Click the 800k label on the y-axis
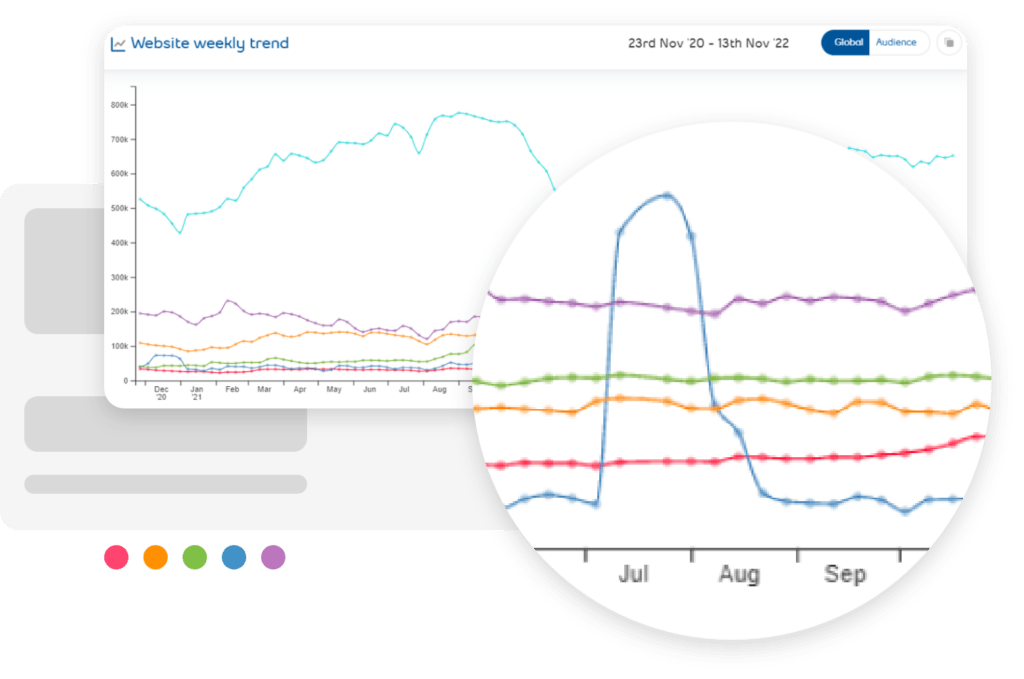The height and width of the screenshot is (679, 1024). [120, 105]
